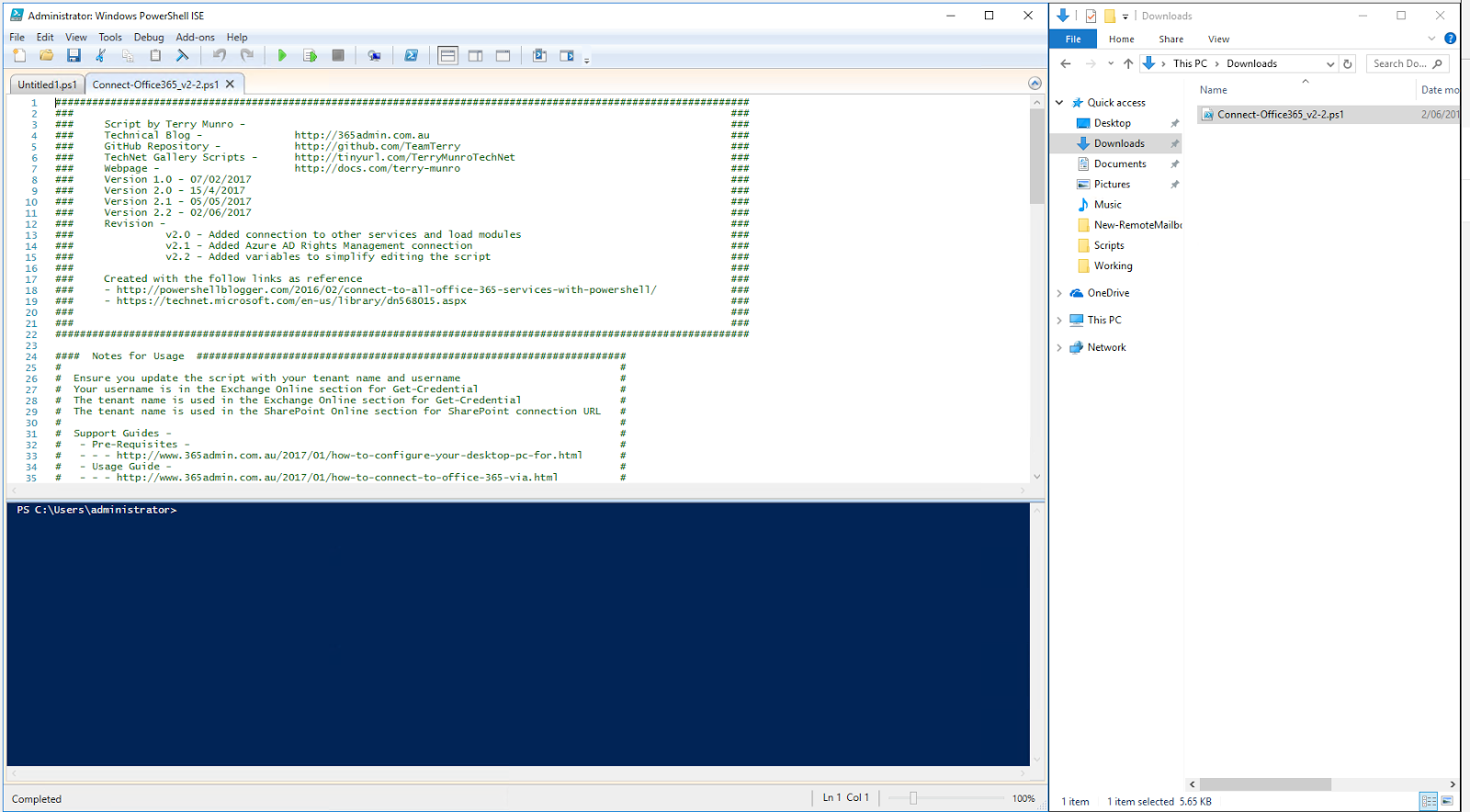The width and height of the screenshot is (1470, 812).
Task: Open Explorer help question mark icon
Action: tap(1450, 39)
